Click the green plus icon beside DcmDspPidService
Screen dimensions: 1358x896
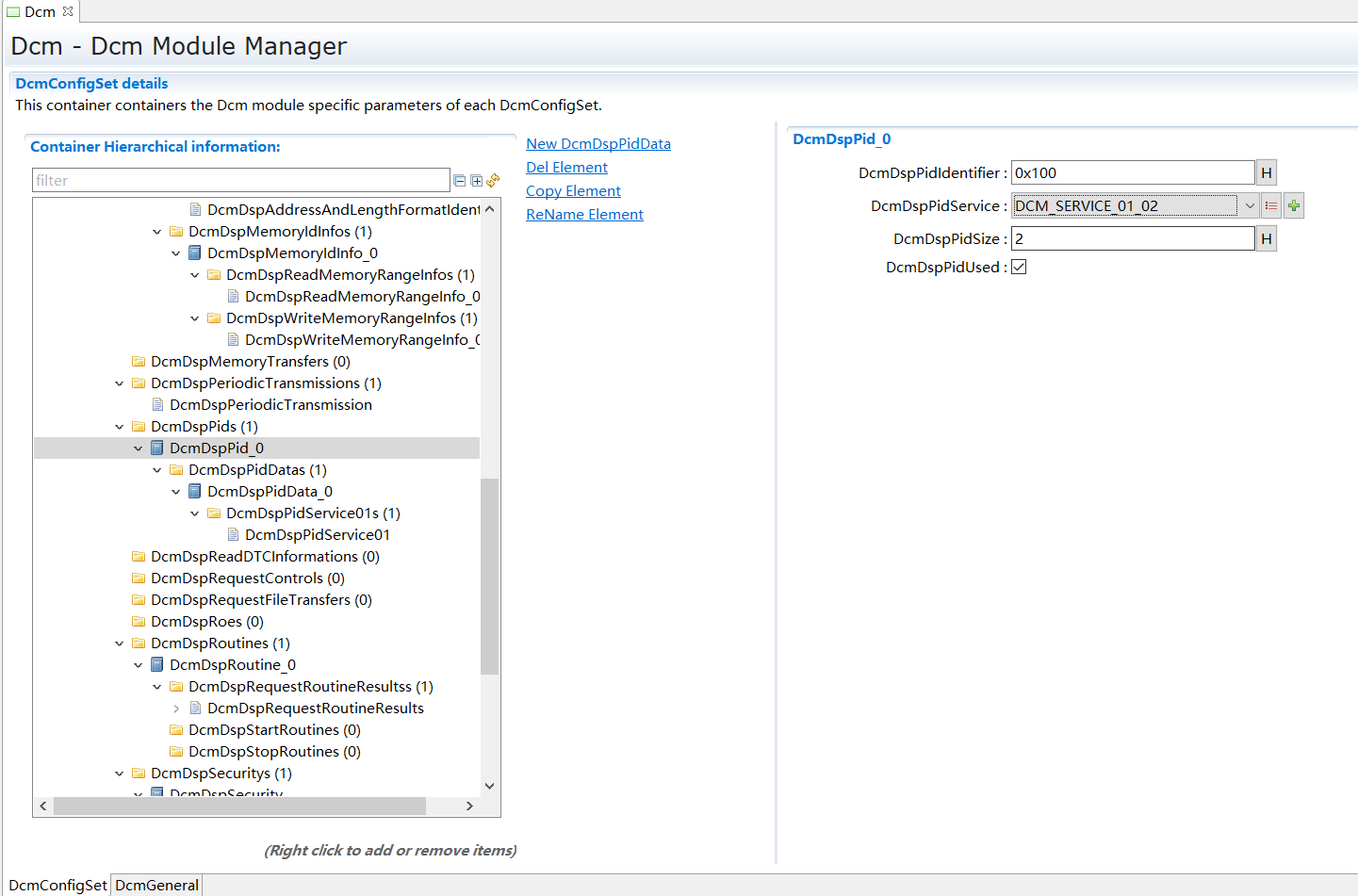pos(1294,206)
